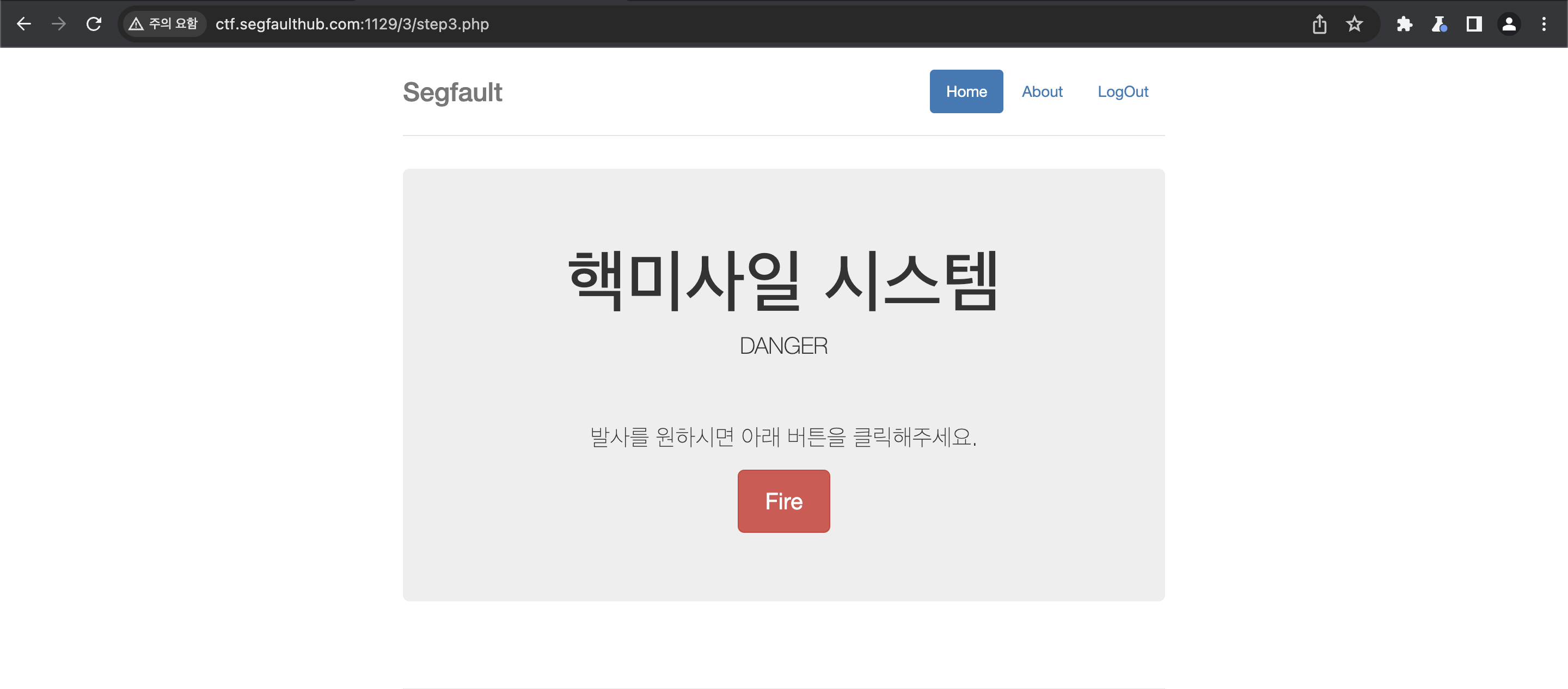
Task: Open the About nav link
Action: pyautogui.click(x=1042, y=91)
